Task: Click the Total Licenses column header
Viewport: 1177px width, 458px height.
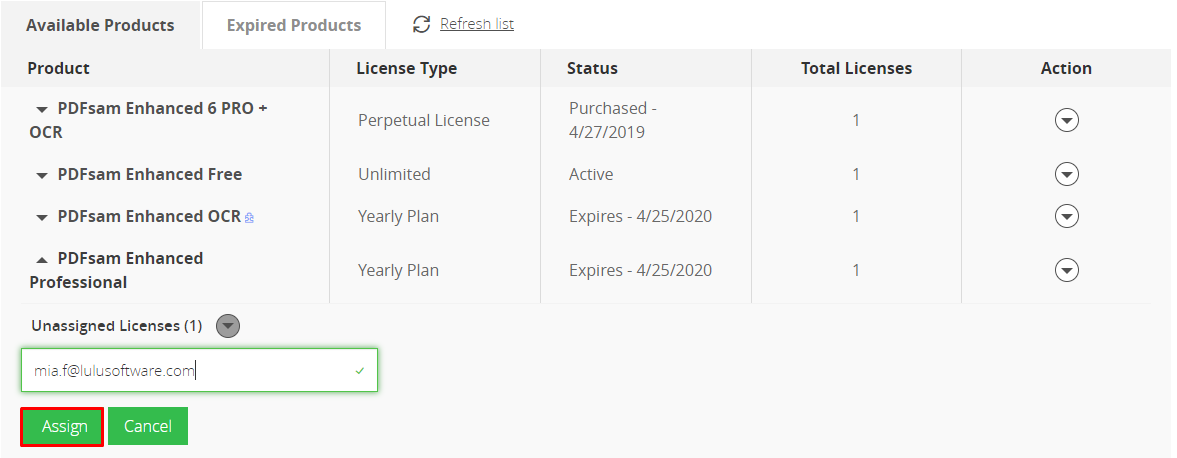Action: point(856,68)
